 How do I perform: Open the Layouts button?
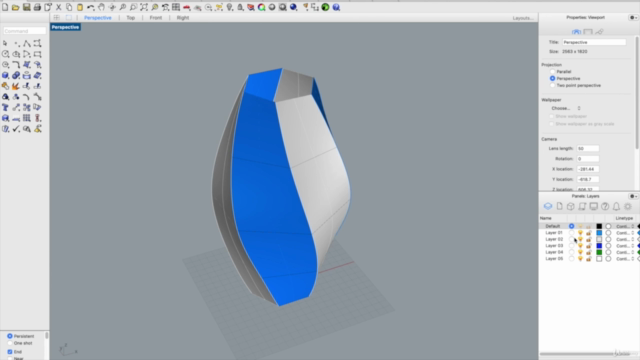click(523, 18)
